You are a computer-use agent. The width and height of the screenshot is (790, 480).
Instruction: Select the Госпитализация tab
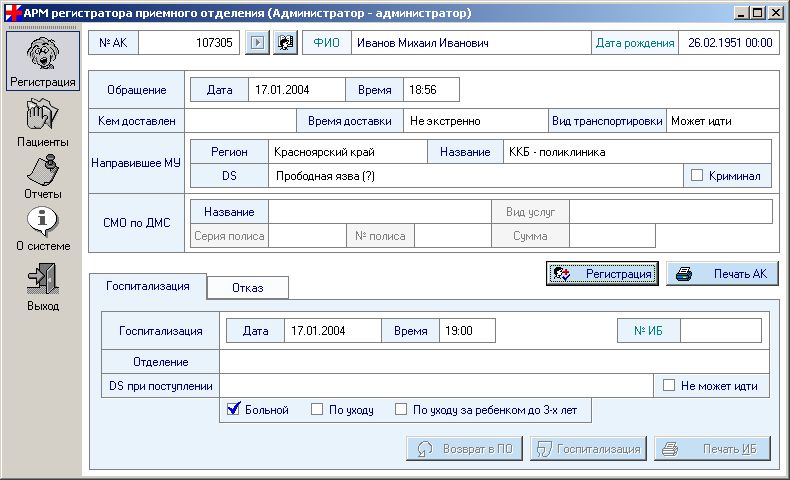pyautogui.click(x=147, y=286)
